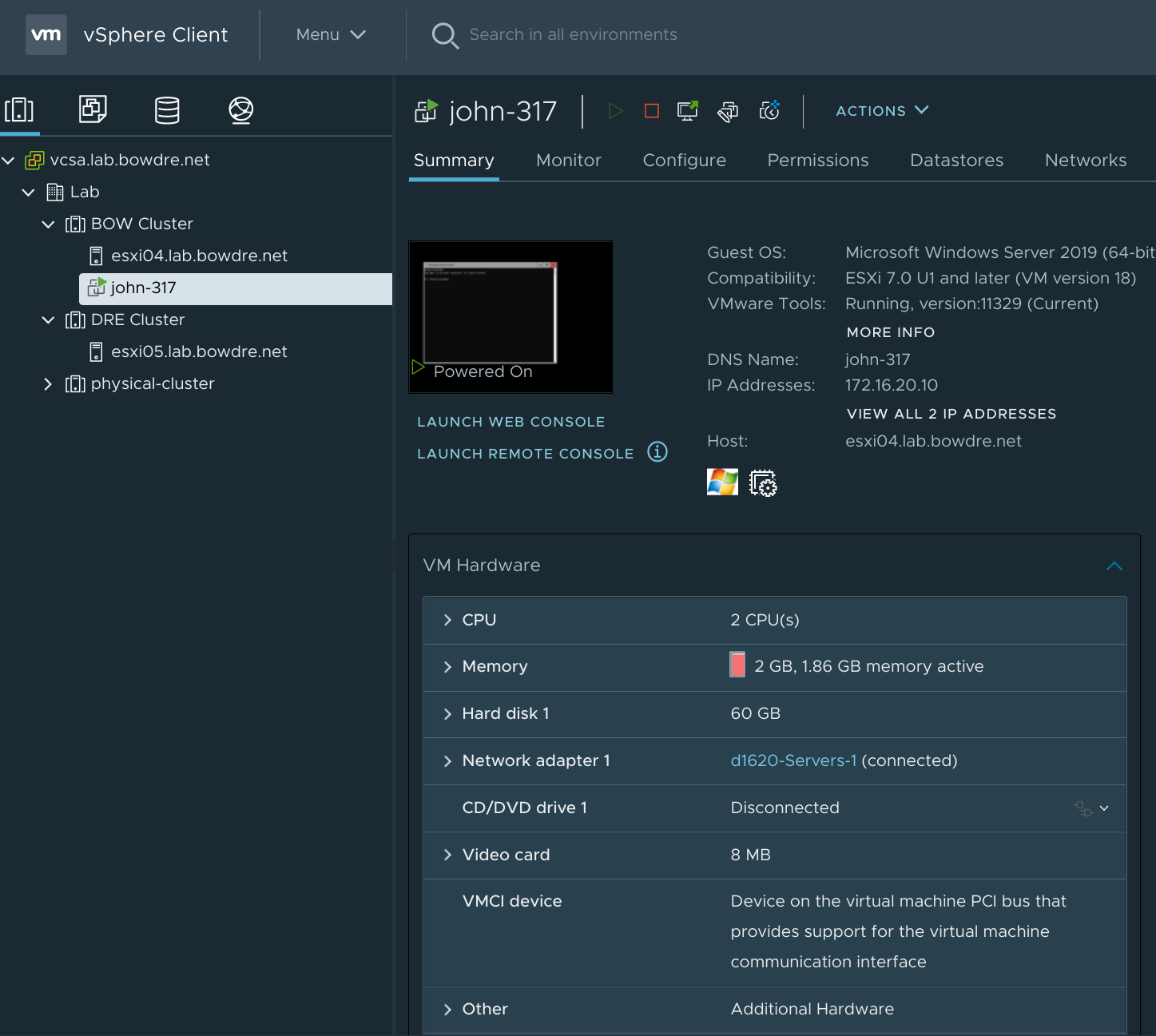Click the search in all environments field

point(573,34)
